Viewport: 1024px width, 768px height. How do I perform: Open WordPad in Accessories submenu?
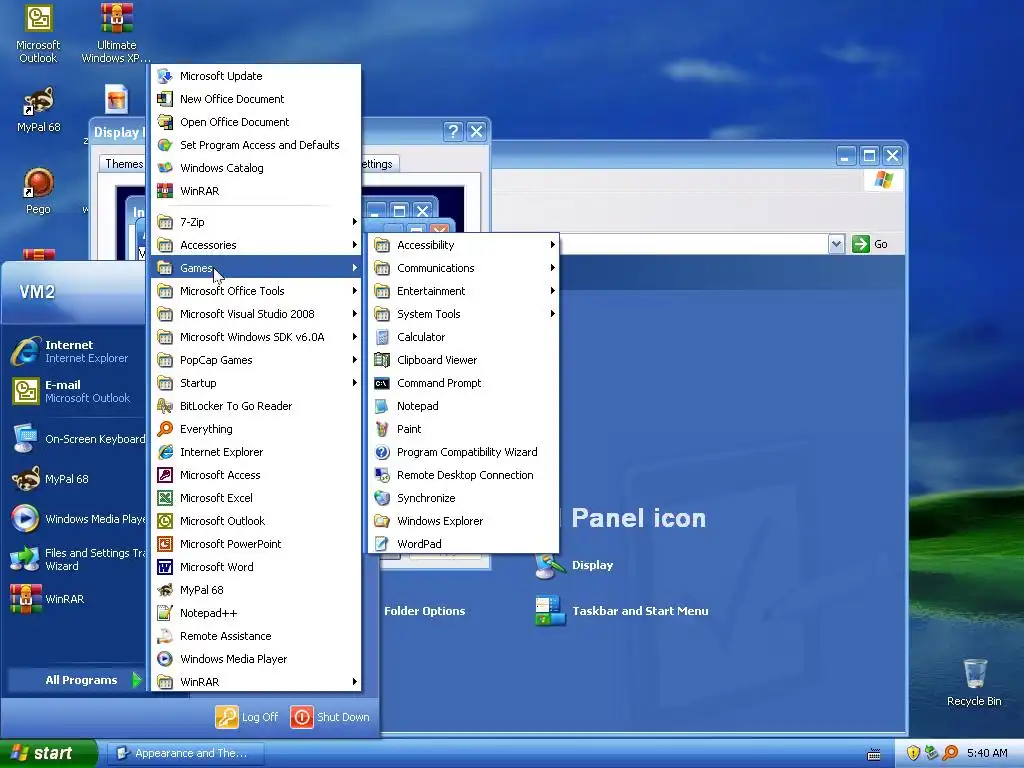pyautogui.click(x=464, y=543)
